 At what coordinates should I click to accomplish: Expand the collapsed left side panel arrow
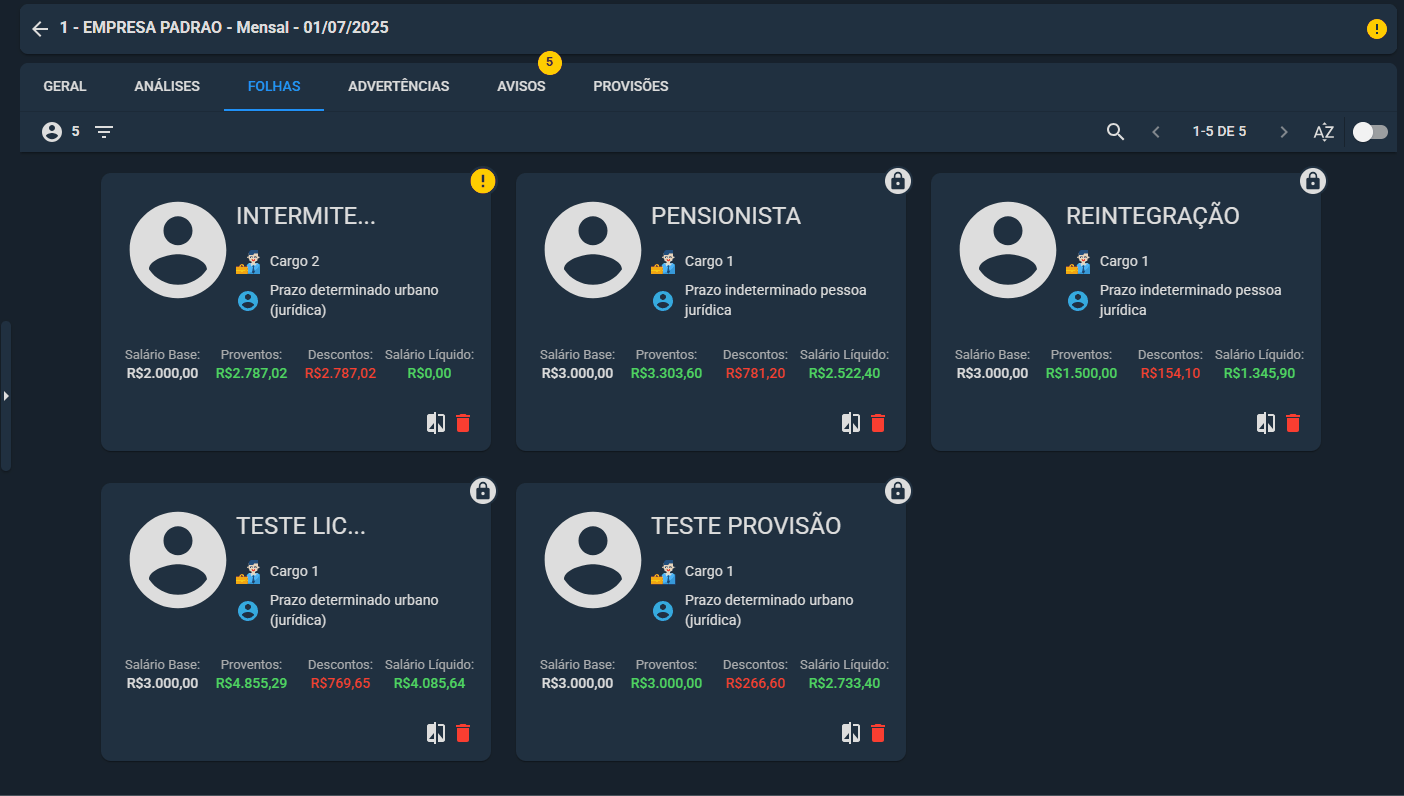point(6,396)
